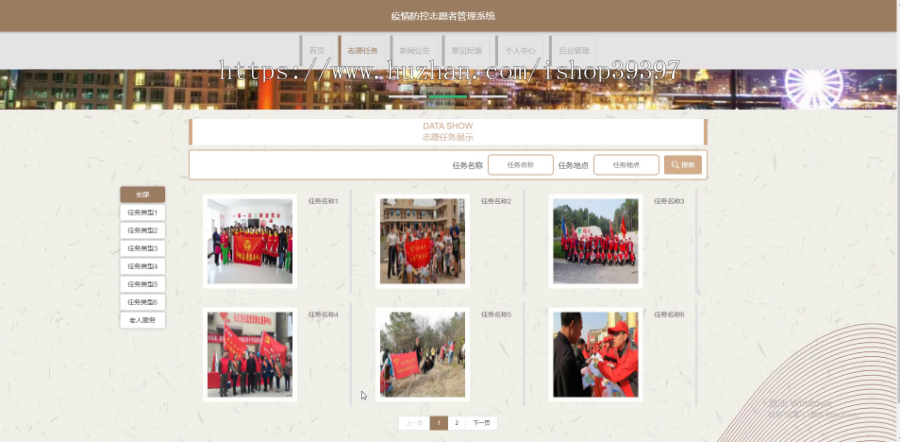
Task: Click the 任务名称3 title text
Action: tap(669, 201)
